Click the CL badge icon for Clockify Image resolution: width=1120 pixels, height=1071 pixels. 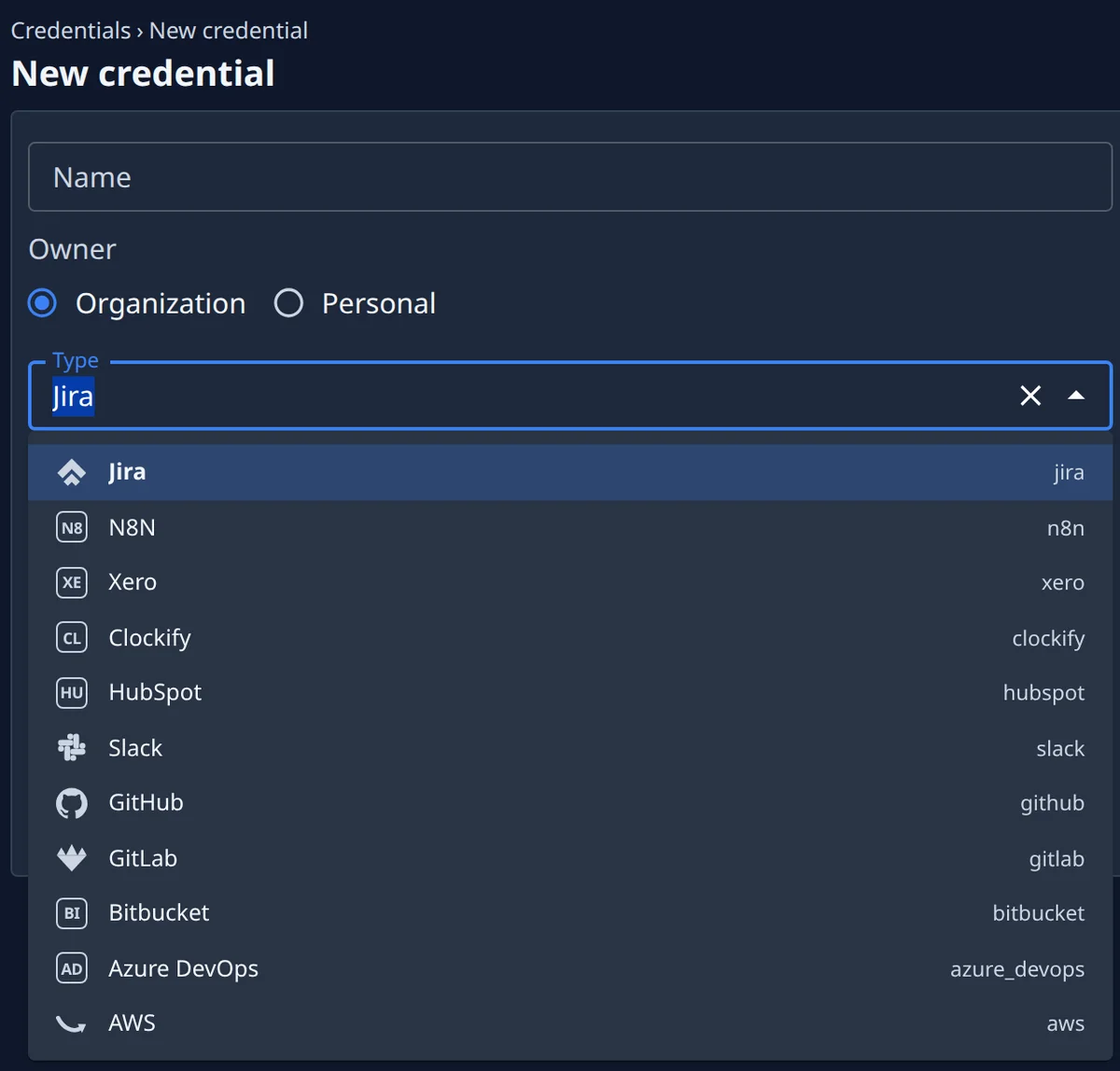[72, 638]
